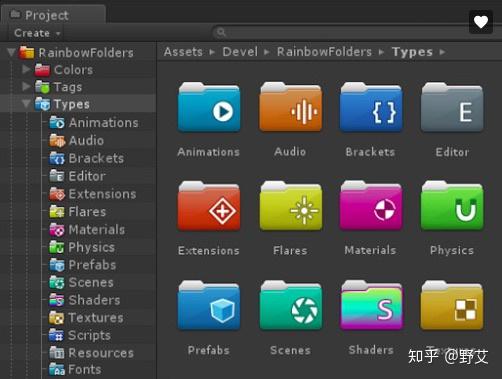The width and height of the screenshot is (502, 379).
Task: Open the yellow-green Flares folder in the grid
Action: tap(290, 206)
